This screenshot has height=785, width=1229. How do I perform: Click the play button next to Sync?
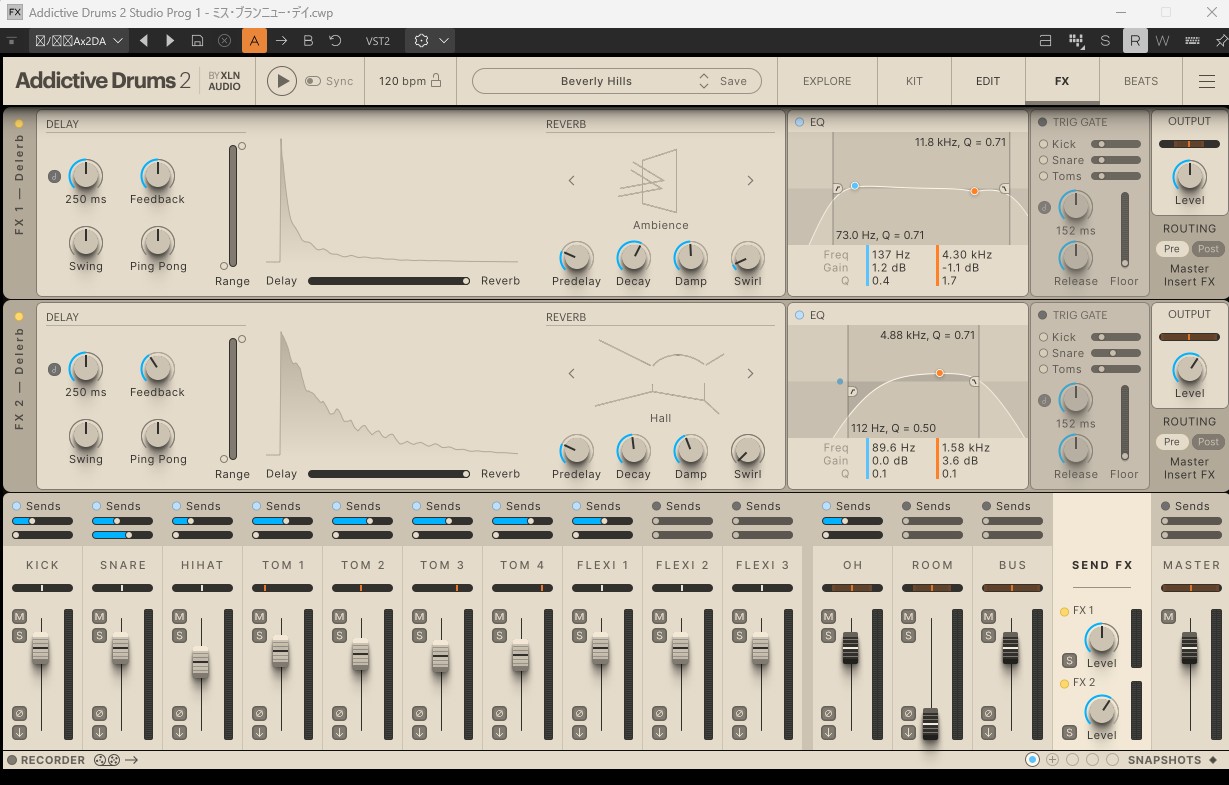tap(282, 81)
